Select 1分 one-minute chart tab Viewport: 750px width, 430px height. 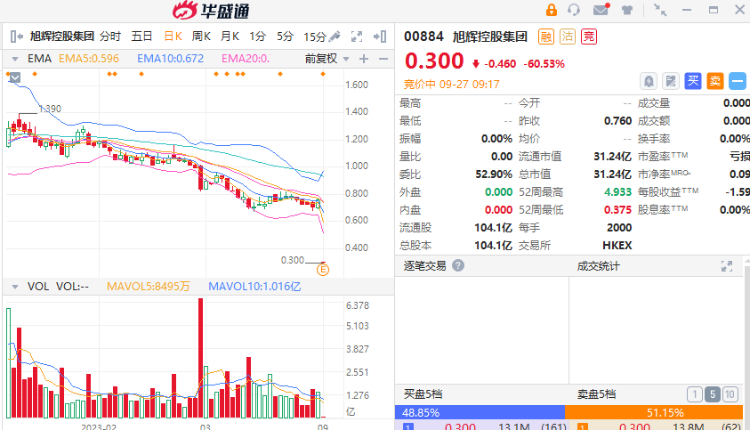click(257, 36)
